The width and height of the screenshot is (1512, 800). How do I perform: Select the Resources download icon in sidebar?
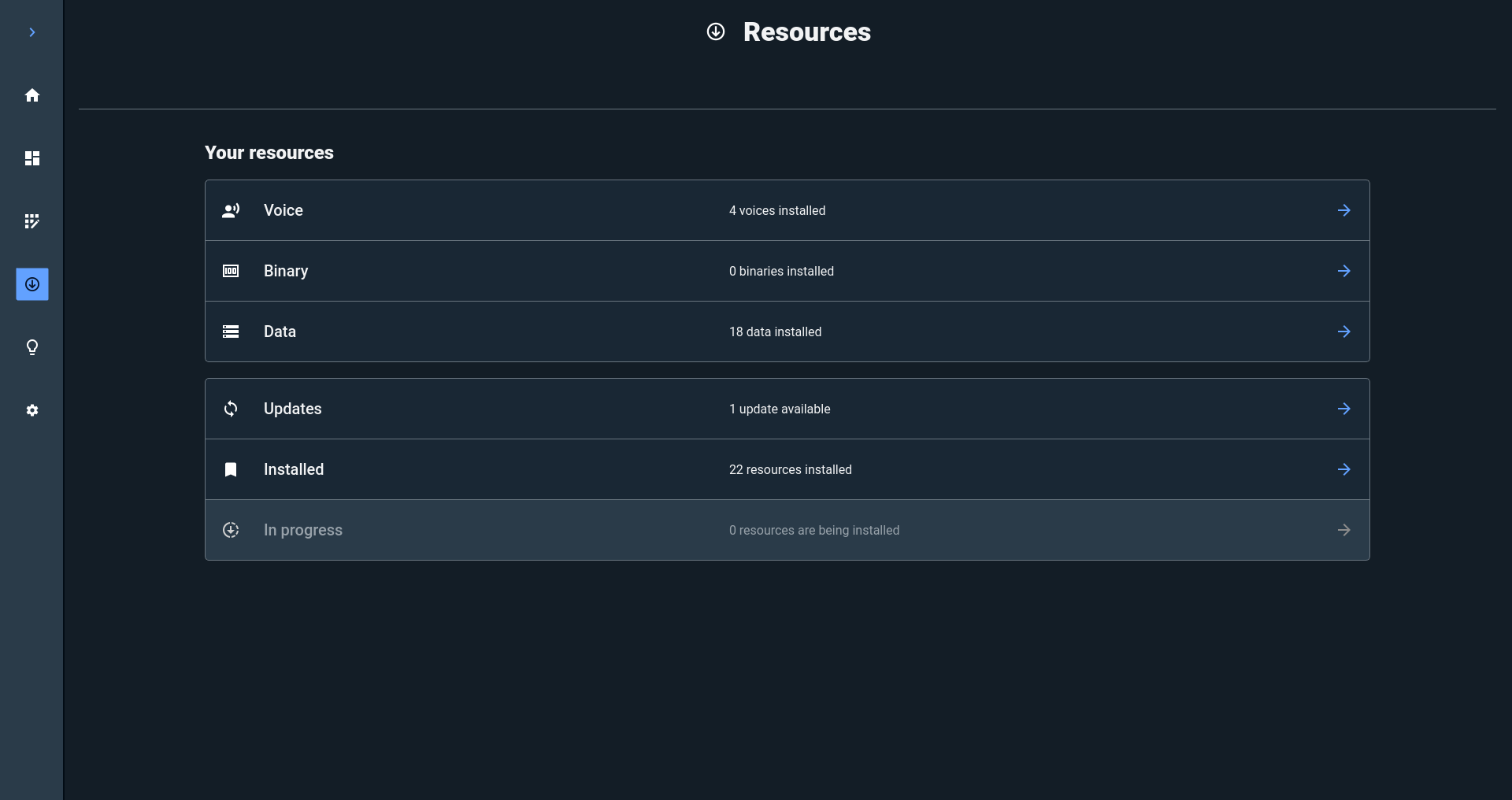(32, 284)
